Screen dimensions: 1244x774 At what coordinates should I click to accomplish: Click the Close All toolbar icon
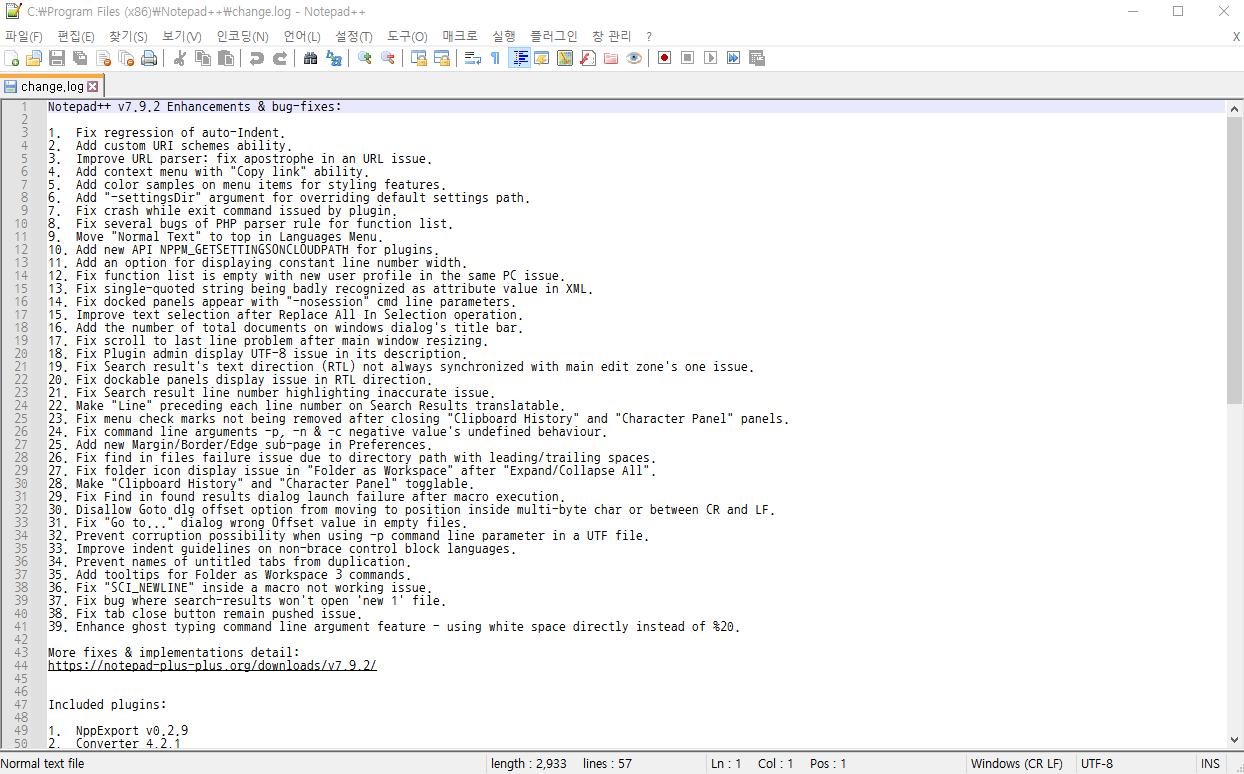[x=126, y=58]
